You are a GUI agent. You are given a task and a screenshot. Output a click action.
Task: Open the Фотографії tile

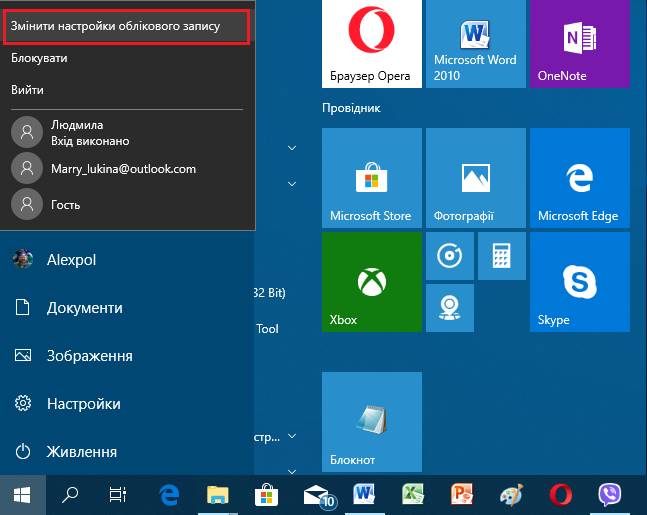[x=476, y=178]
